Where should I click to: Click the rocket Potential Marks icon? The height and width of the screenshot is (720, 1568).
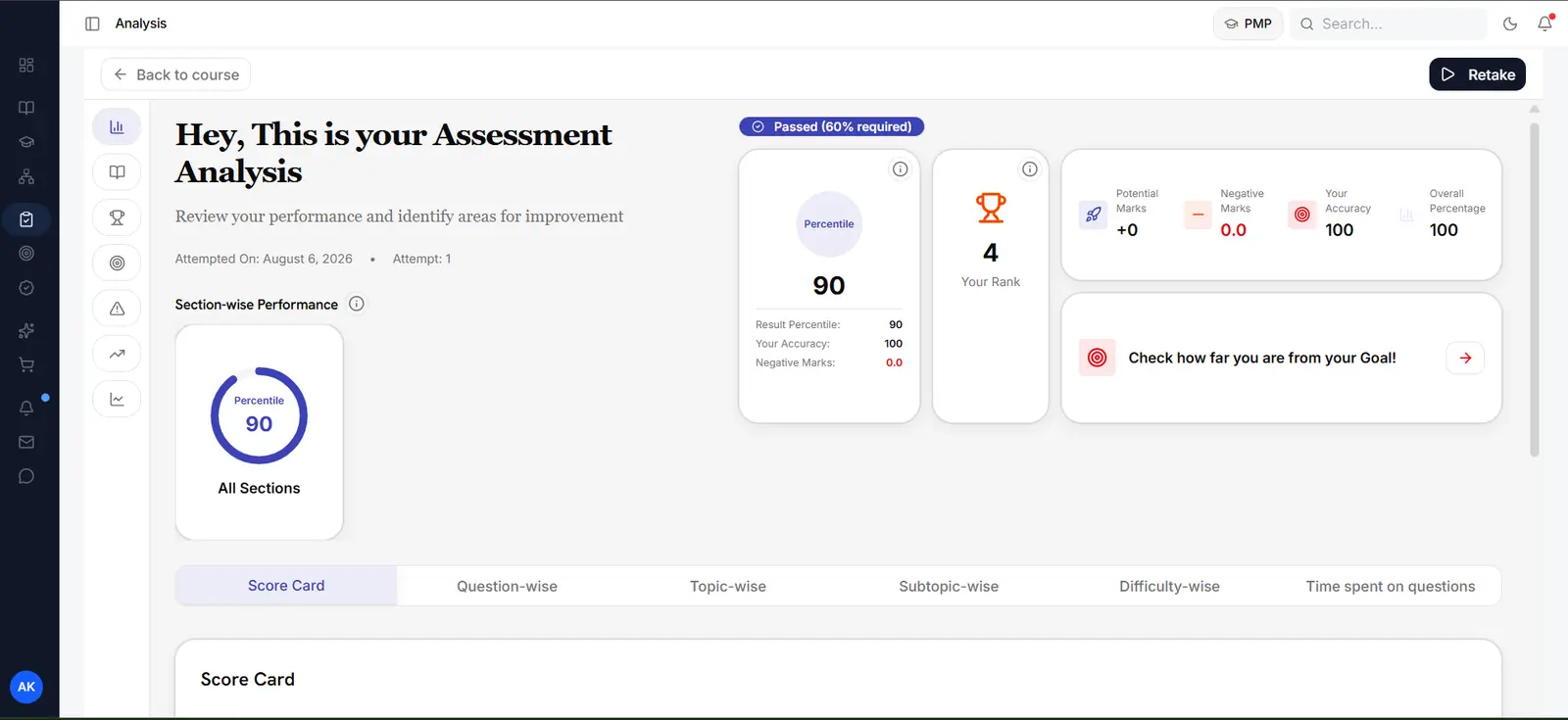pos(1093,215)
